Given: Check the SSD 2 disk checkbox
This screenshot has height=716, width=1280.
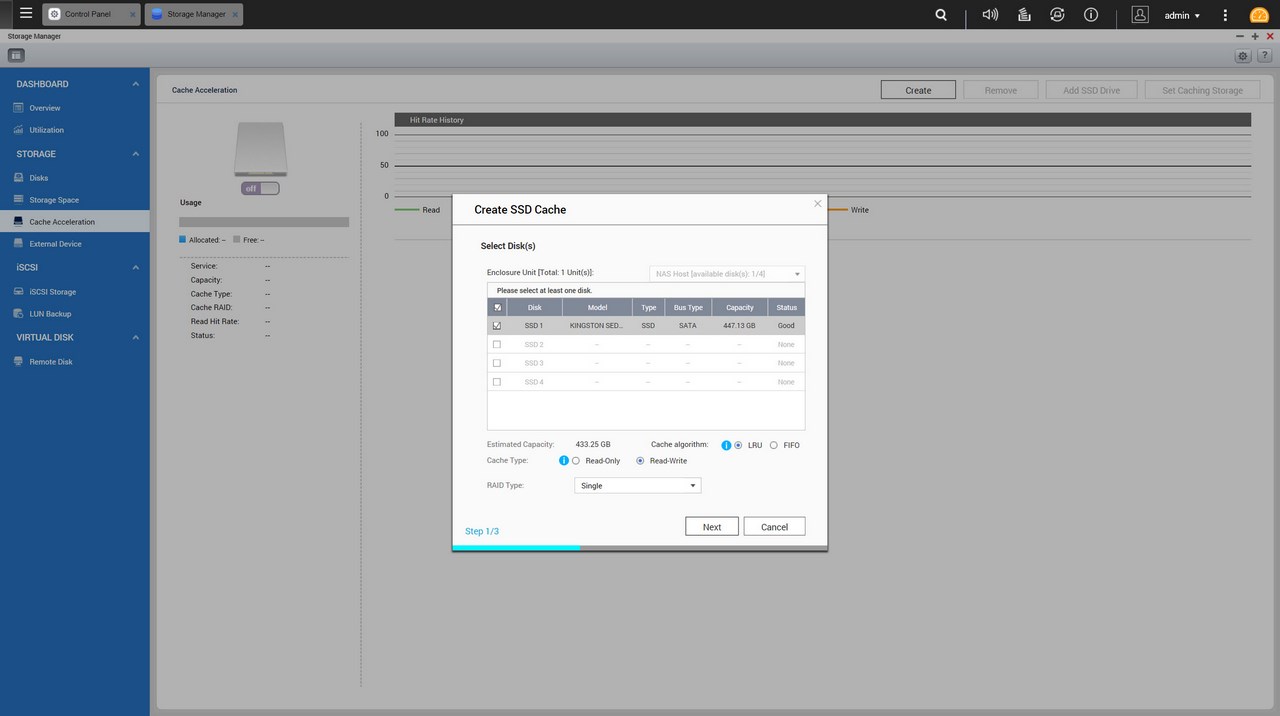Looking at the screenshot, I should (x=497, y=344).
